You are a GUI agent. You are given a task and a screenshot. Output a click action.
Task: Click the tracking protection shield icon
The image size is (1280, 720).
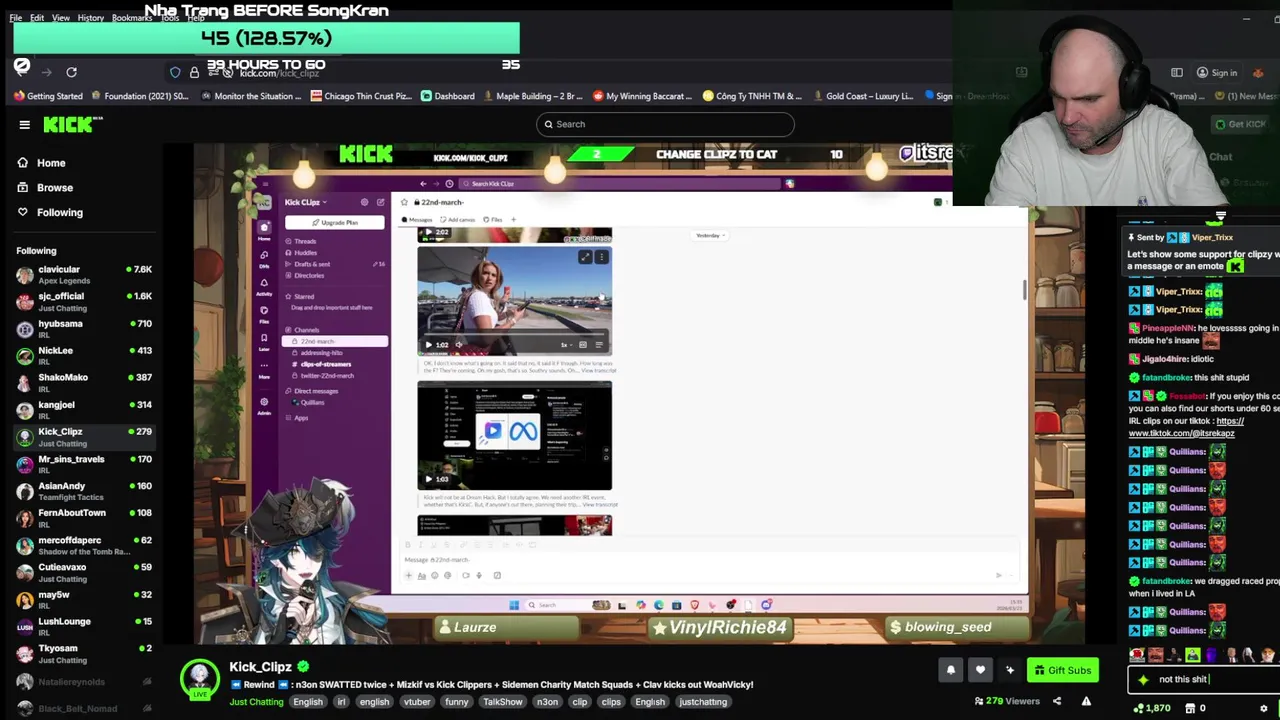(175, 72)
